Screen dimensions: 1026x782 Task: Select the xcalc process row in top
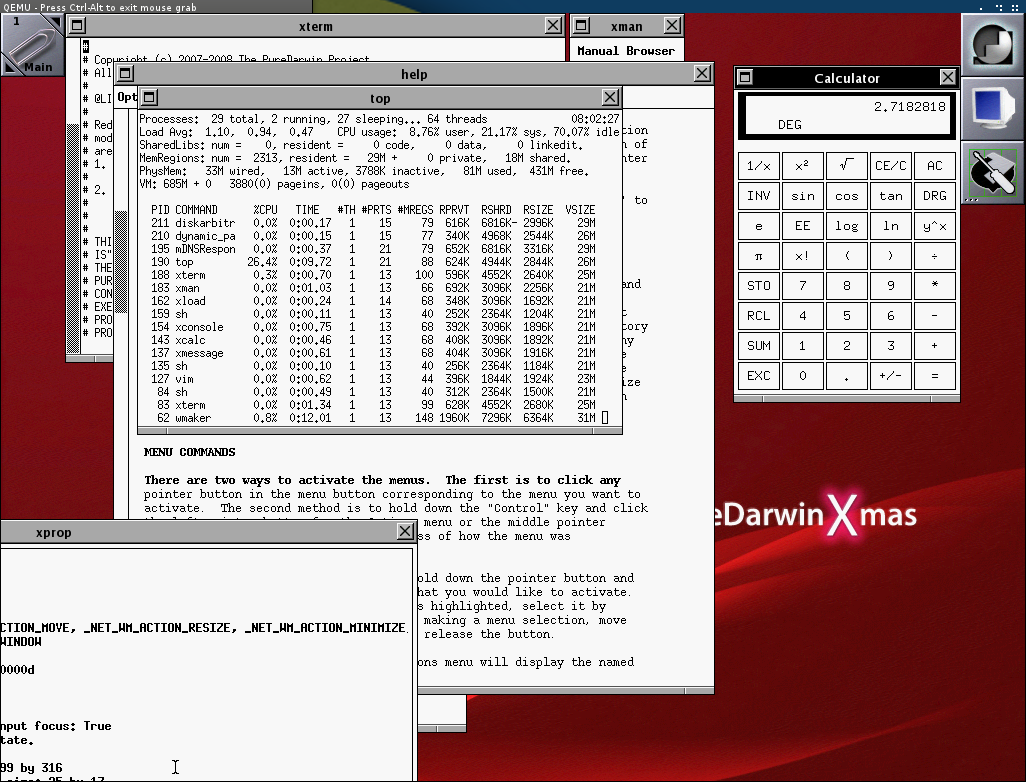(373, 340)
